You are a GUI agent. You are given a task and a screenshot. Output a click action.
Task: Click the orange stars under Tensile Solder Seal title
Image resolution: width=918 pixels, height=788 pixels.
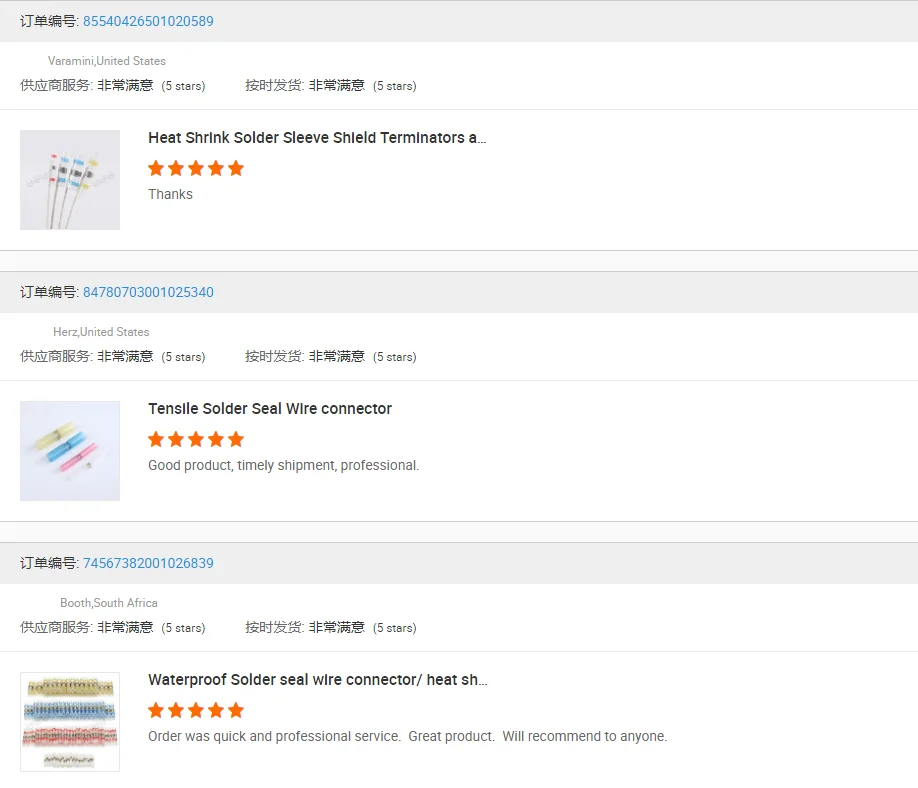[196, 439]
